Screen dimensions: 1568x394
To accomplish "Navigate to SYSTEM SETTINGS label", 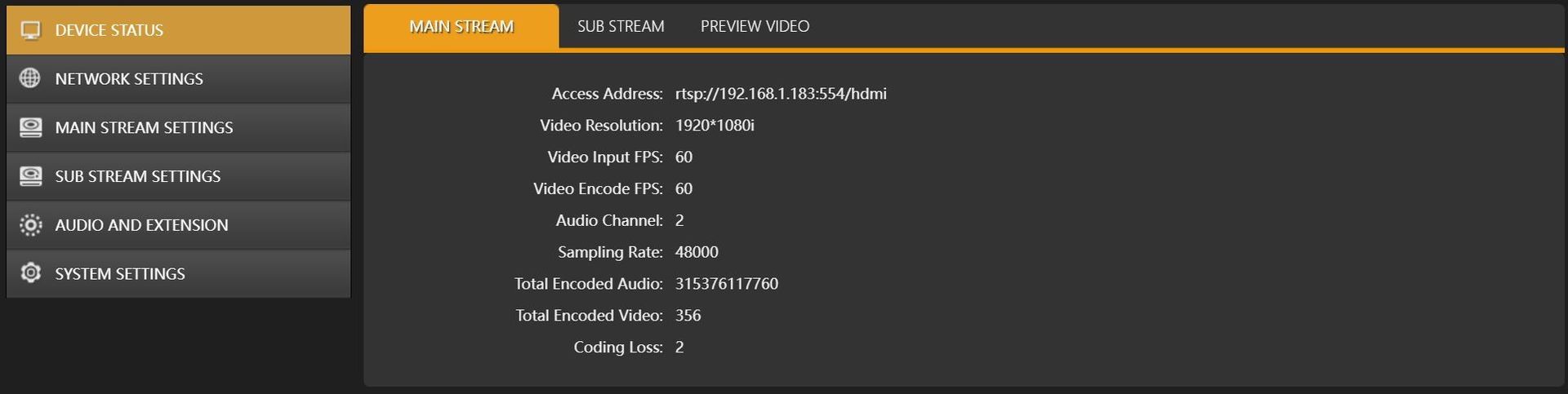I will [120, 274].
